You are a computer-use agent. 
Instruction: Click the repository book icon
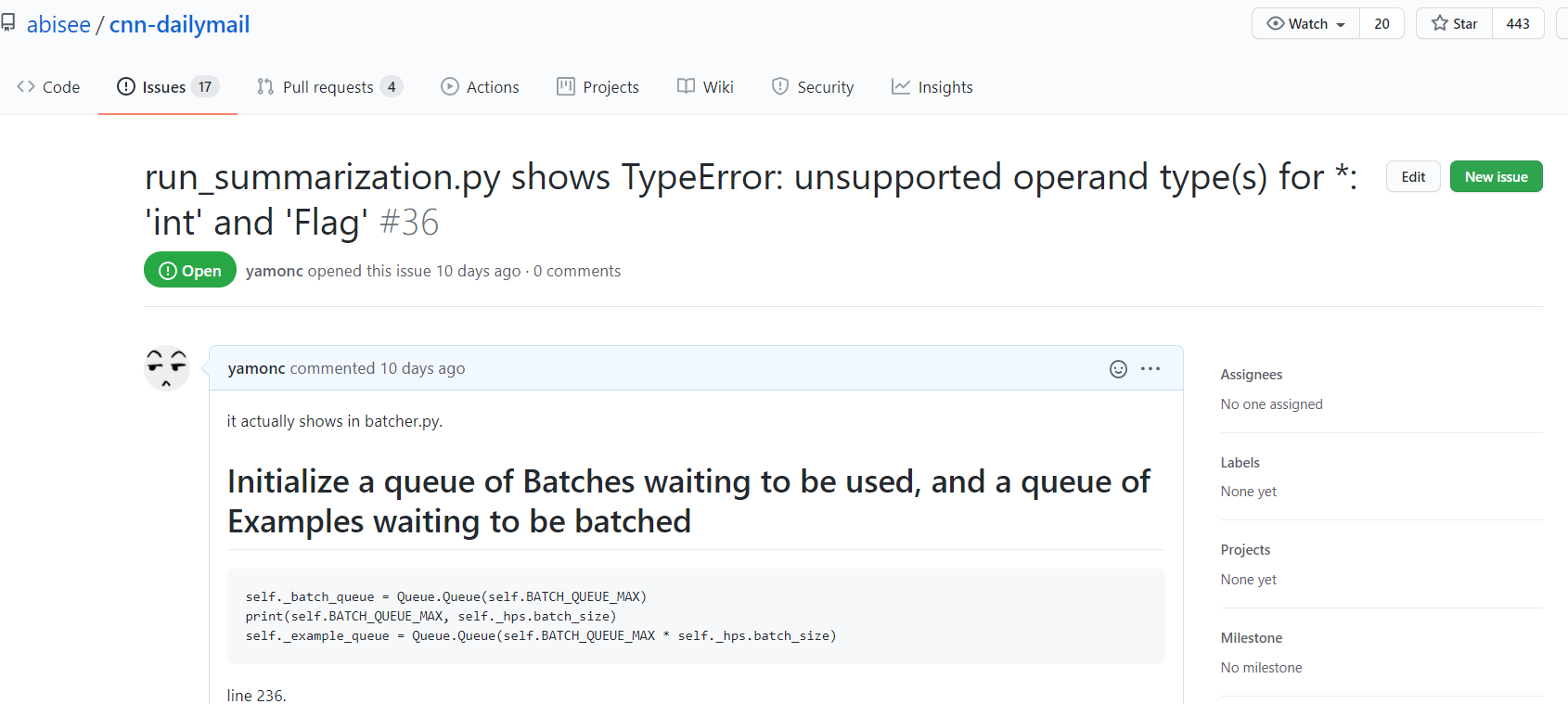coord(7,22)
